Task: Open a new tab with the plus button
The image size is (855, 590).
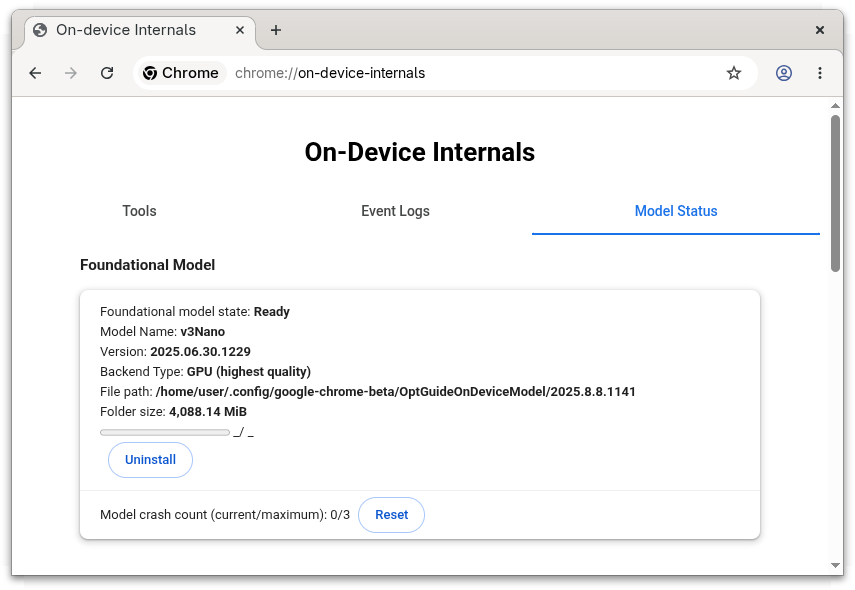Action: pos(276,30)
